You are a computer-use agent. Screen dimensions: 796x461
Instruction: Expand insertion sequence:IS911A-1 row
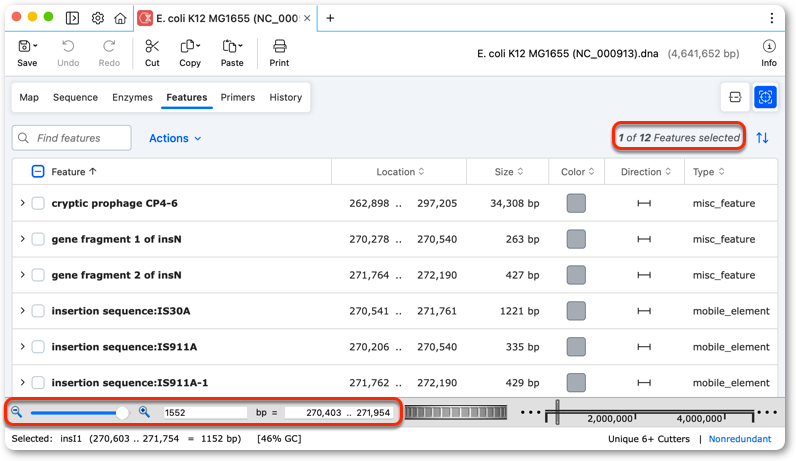[22, 382]
